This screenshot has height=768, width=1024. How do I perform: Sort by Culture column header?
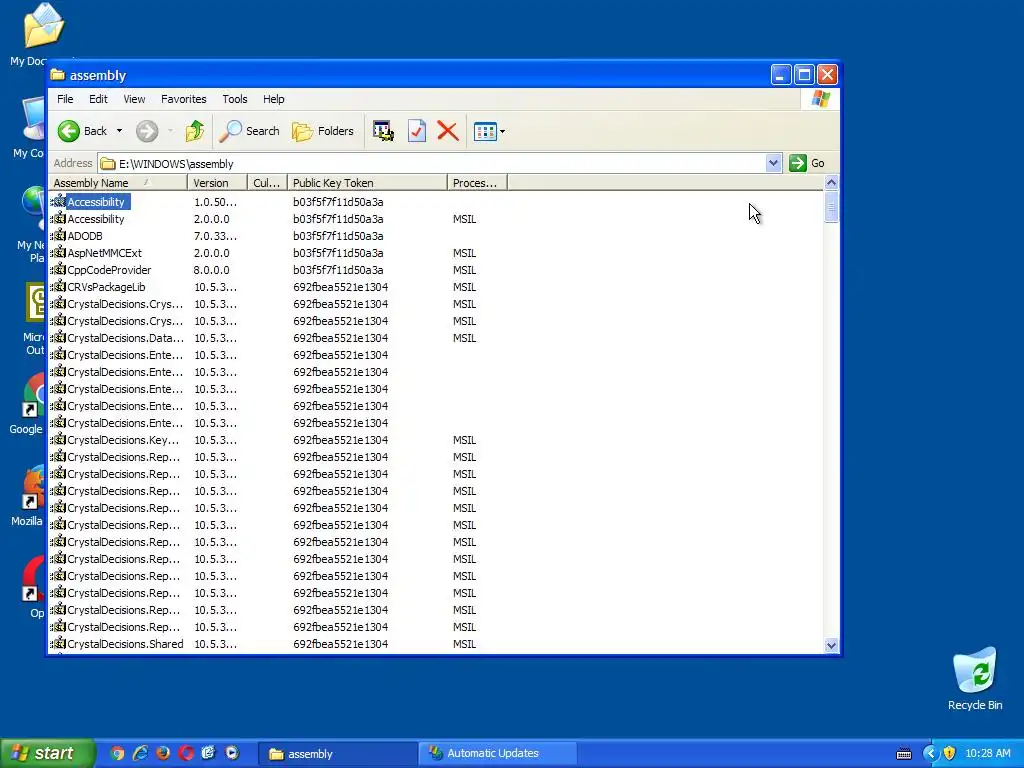(x=268, y=183)
